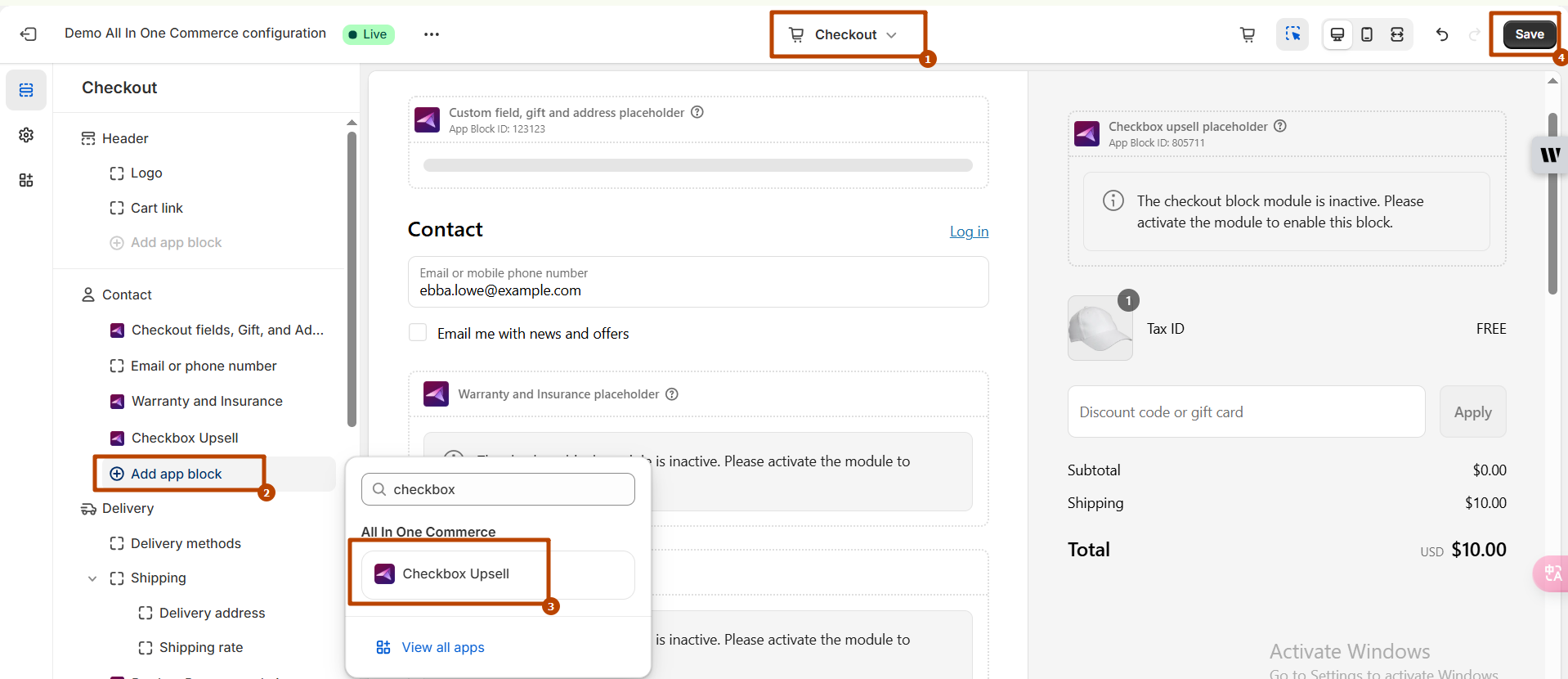Viewport: 1568px width, 679px height.
Task: Open the three-dot more actions menu
Action: tap(431, 34)
